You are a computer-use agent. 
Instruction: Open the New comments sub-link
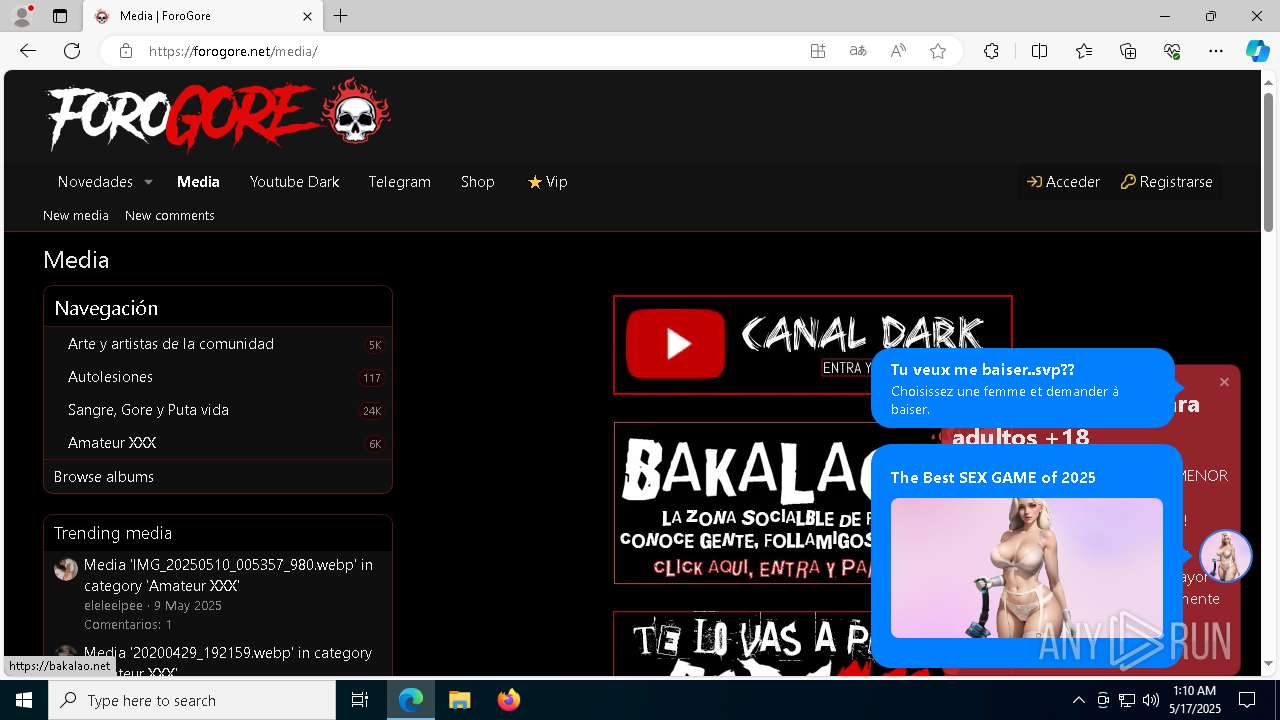click(169, 215)
